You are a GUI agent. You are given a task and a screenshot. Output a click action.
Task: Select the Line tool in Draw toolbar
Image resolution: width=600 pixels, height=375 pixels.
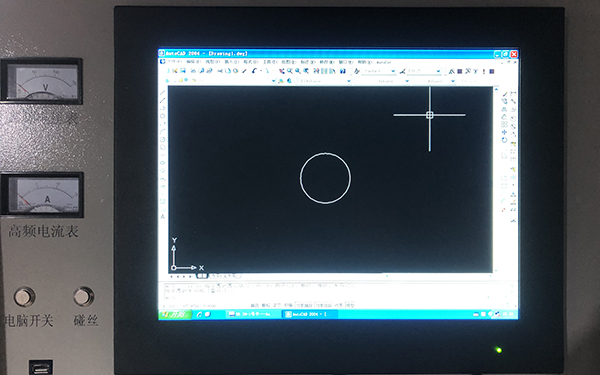click(x=163, y=93)
